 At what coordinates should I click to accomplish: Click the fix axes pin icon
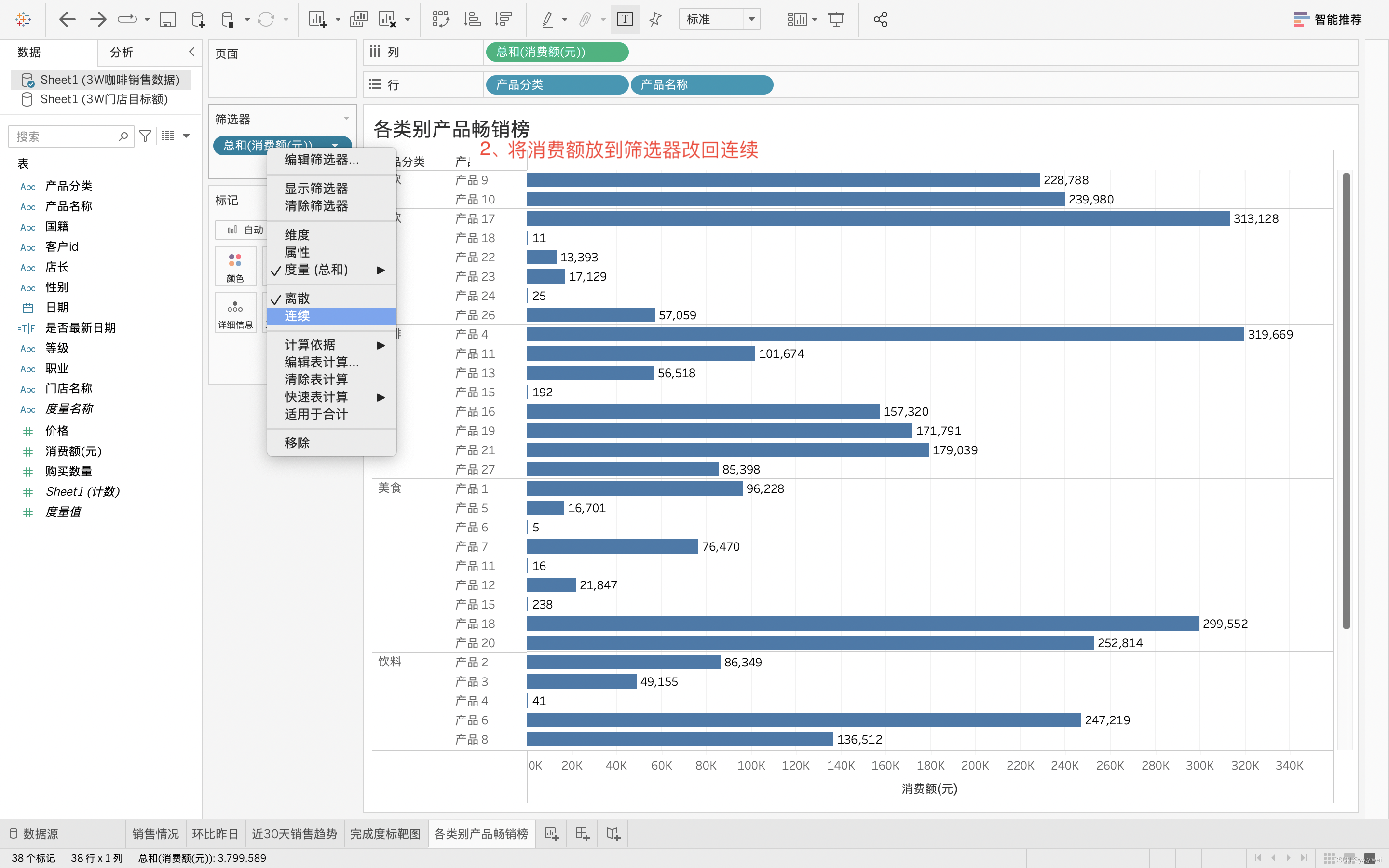[655, 19]
